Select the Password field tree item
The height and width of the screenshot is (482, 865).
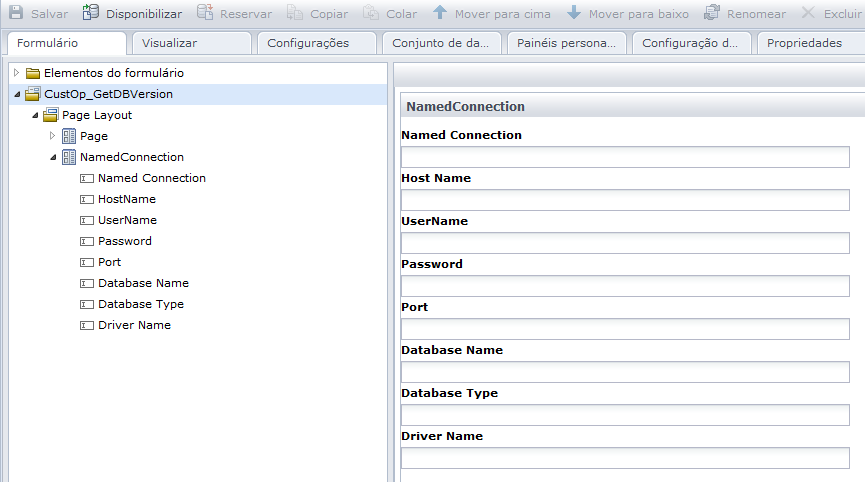point(124,241)
